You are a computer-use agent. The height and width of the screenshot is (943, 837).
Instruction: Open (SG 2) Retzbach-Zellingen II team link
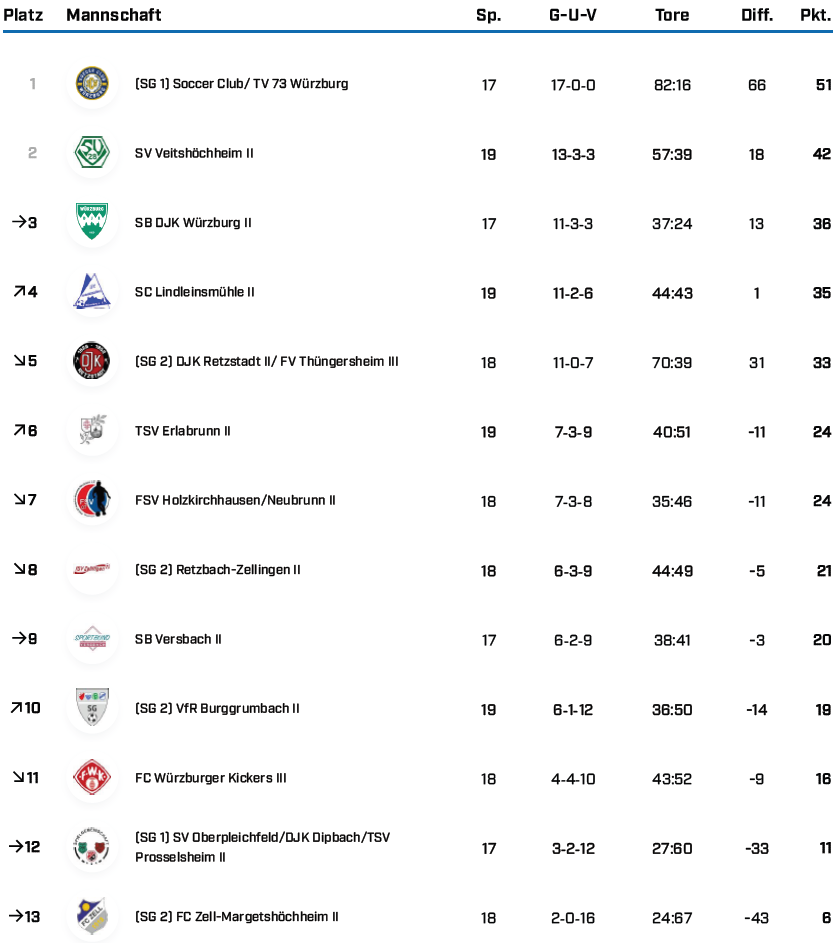[x=218, y=570]
